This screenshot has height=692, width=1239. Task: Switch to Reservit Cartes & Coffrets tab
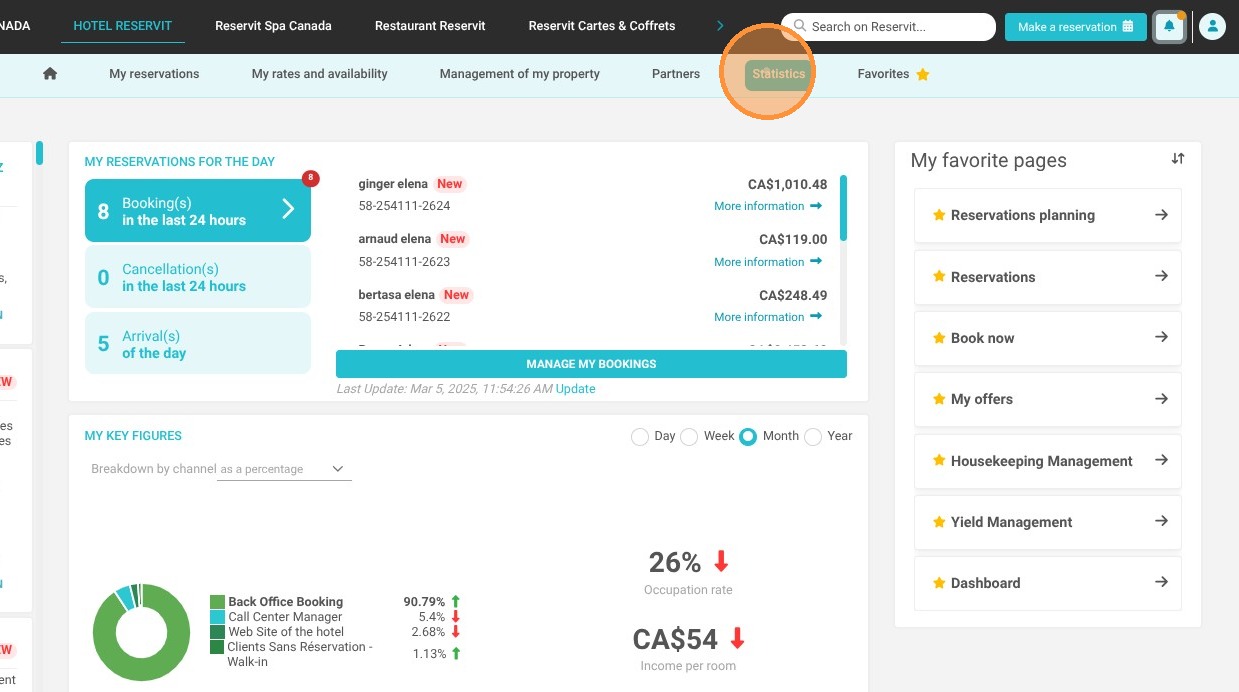pyautogui.click(x=602, y=26)
